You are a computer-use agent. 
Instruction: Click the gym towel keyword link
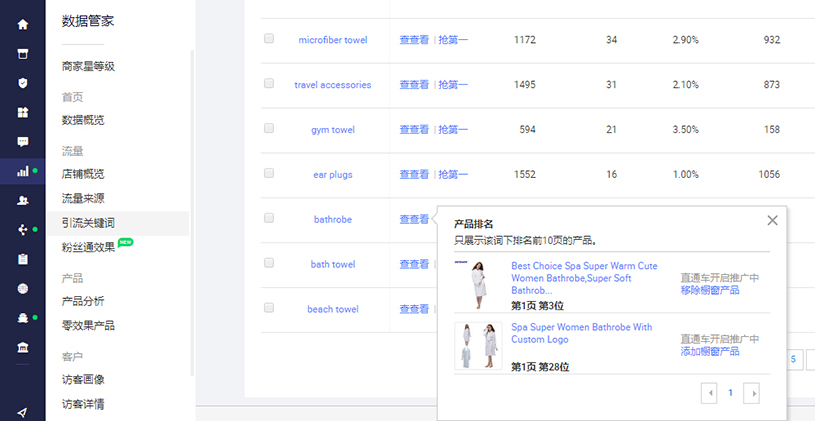[333, 130]
